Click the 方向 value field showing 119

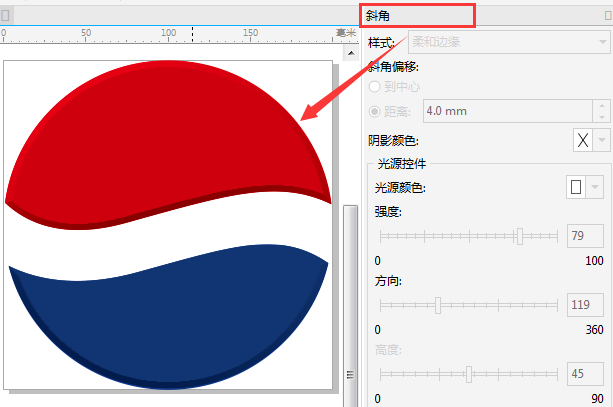coord(585,305)
